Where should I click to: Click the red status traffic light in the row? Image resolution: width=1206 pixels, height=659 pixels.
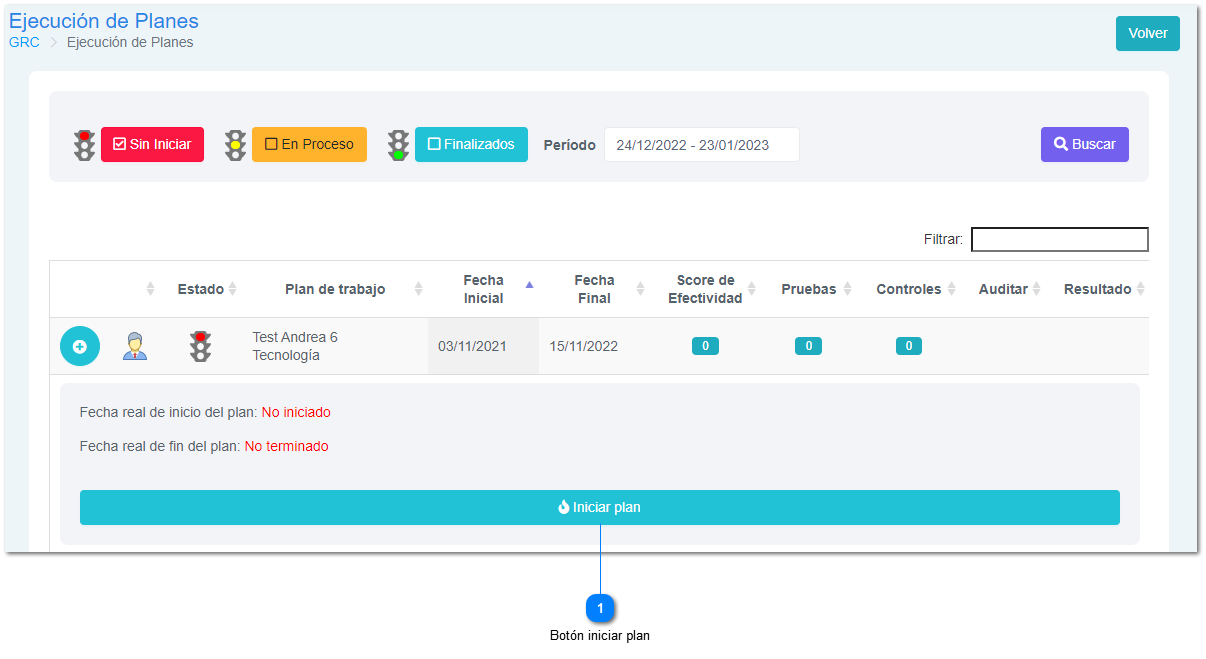coord(201,346)
